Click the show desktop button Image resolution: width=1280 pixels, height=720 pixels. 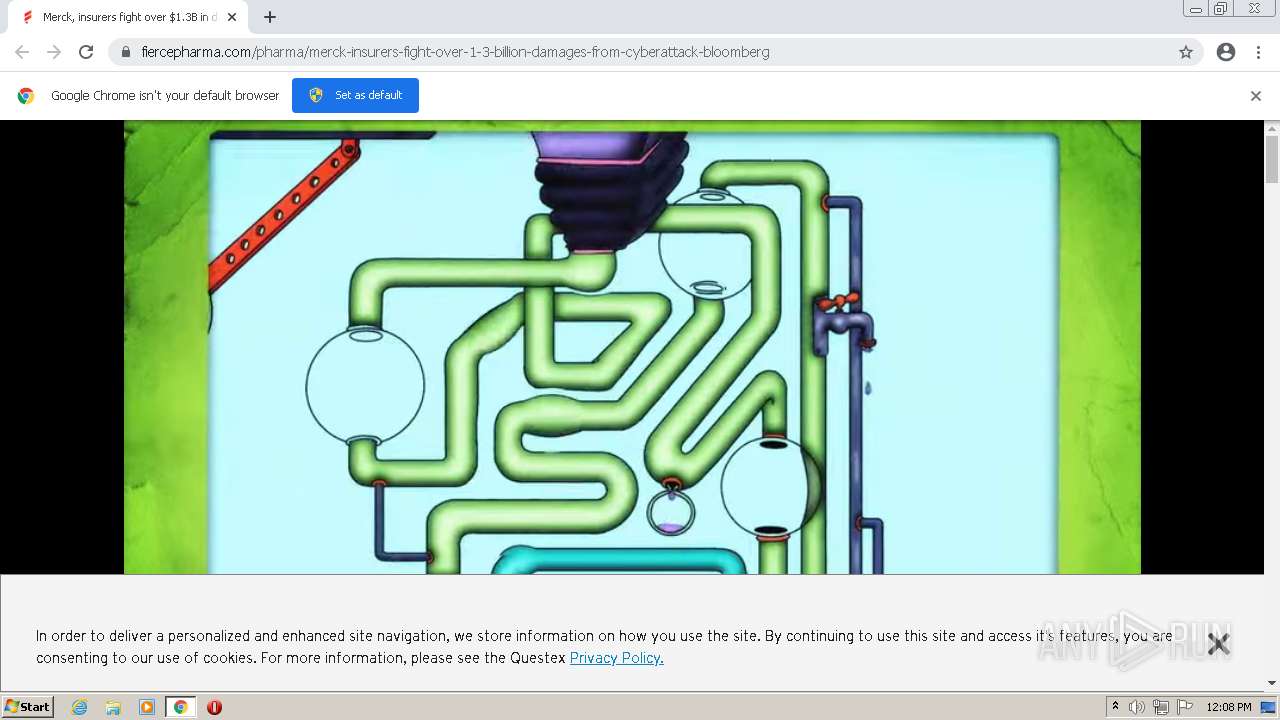[x=1269, y=707]
